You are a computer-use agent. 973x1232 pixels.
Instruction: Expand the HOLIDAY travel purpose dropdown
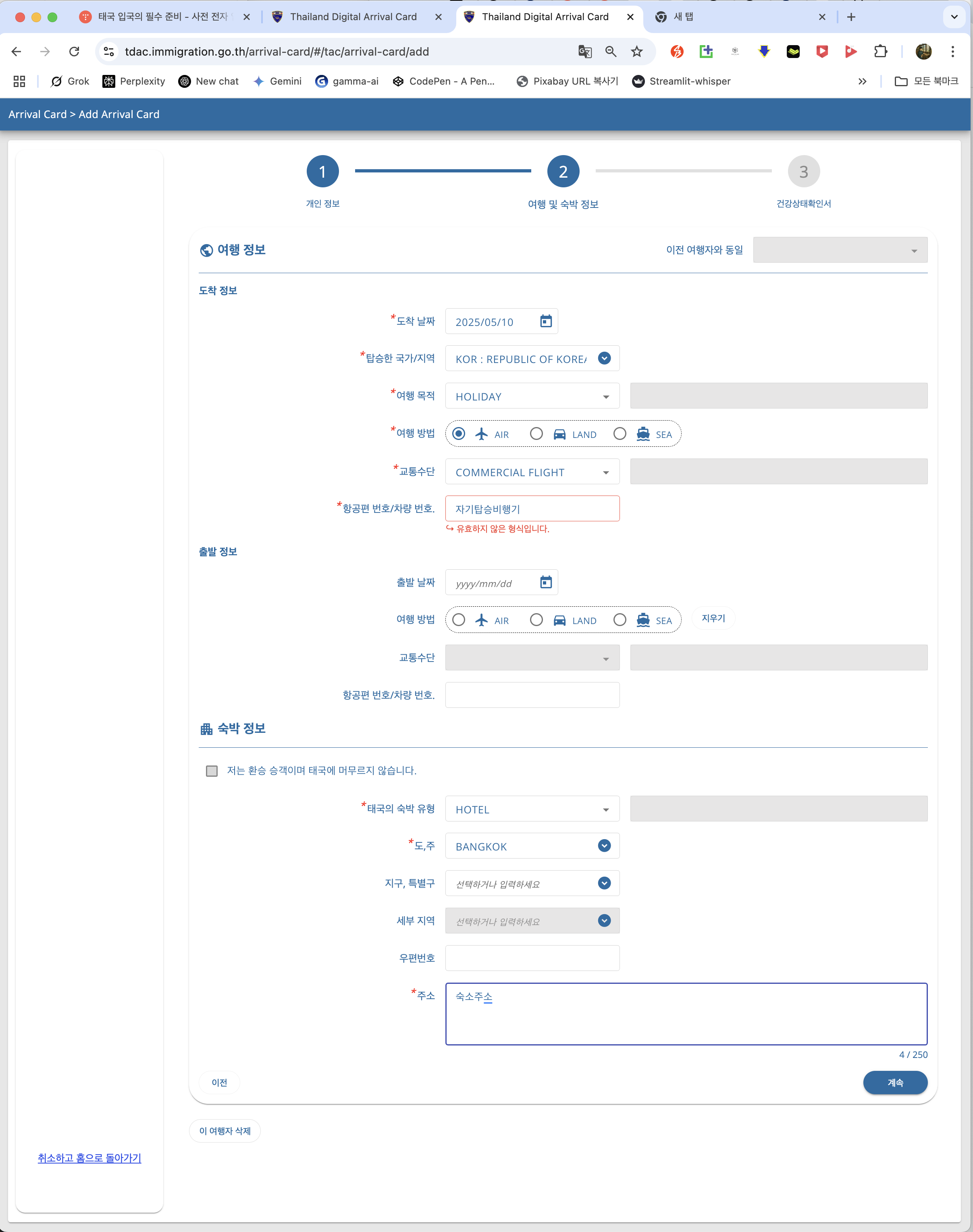click(x=532, y=396)
